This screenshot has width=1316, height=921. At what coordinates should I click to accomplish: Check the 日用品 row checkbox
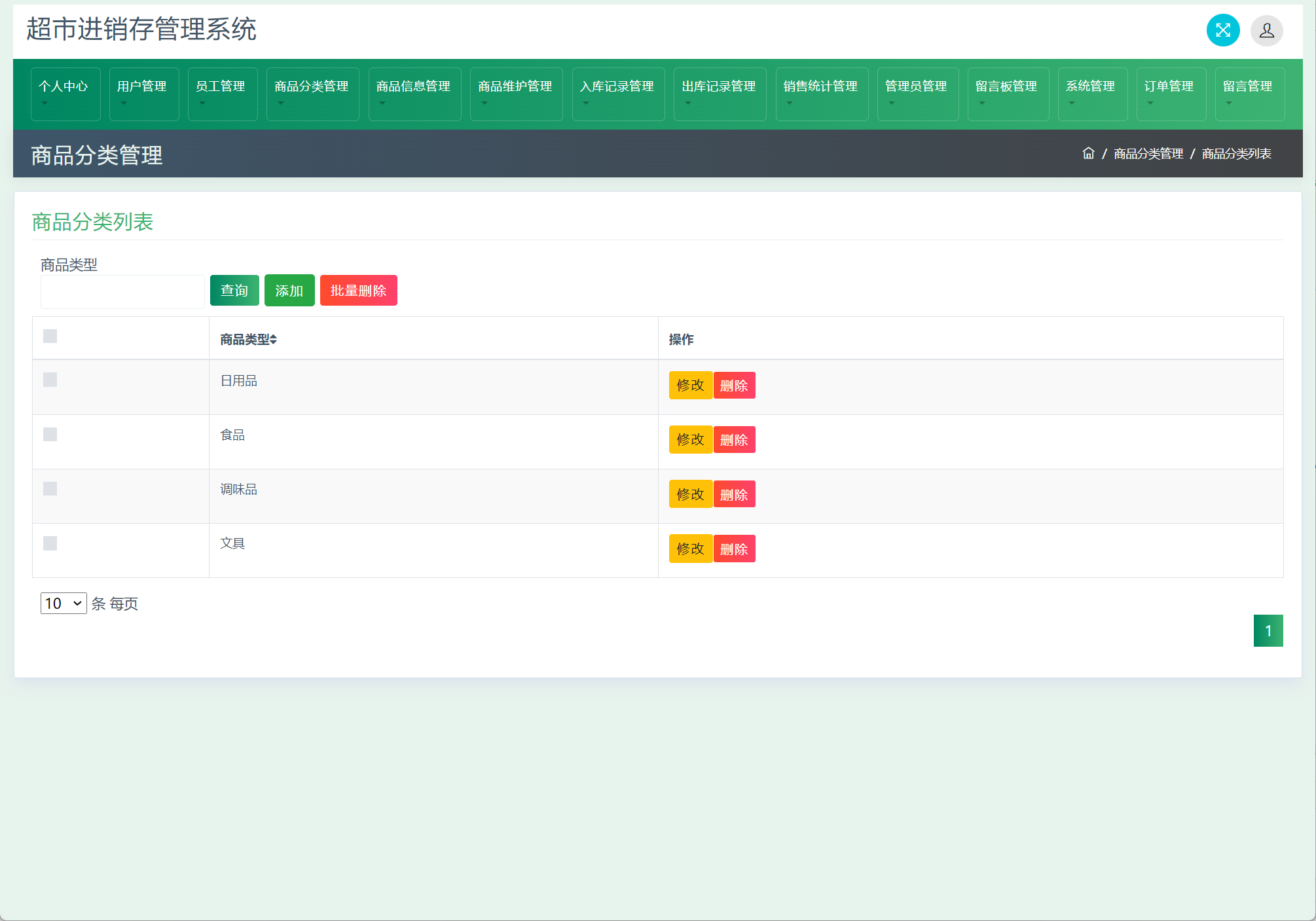[x=50, y=380]
